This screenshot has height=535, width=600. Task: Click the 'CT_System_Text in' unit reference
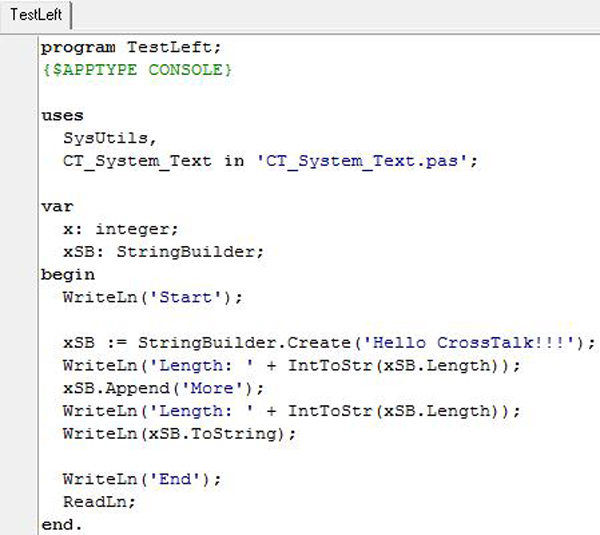(148, 161)
